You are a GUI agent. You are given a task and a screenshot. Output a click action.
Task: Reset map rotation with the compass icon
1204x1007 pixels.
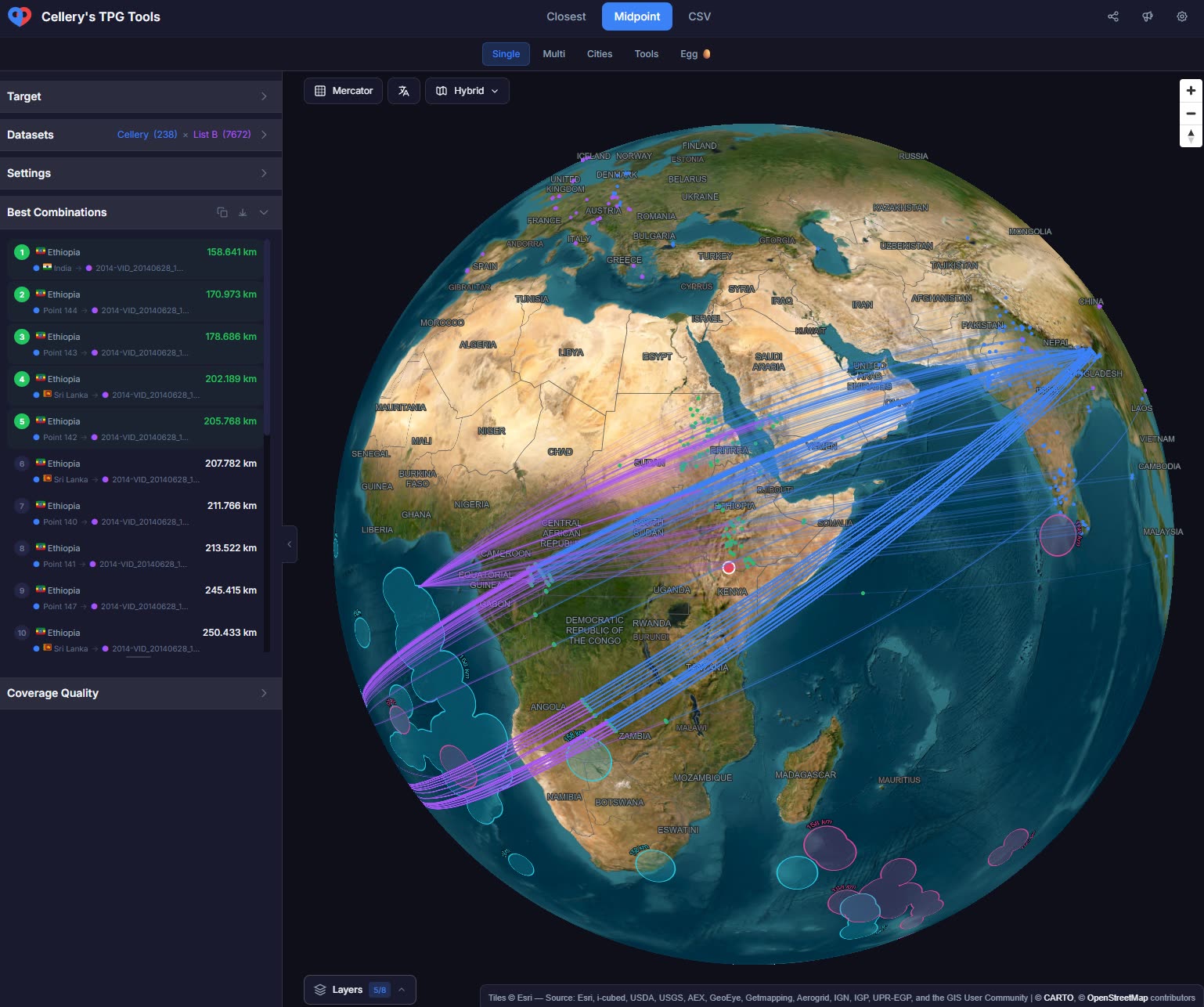[1190, 136]
